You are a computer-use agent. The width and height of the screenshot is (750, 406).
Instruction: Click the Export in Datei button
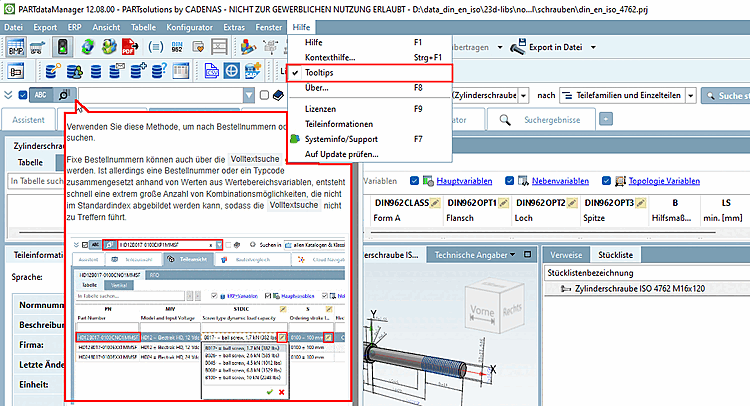pyautogui.click(x=546, y=47)
